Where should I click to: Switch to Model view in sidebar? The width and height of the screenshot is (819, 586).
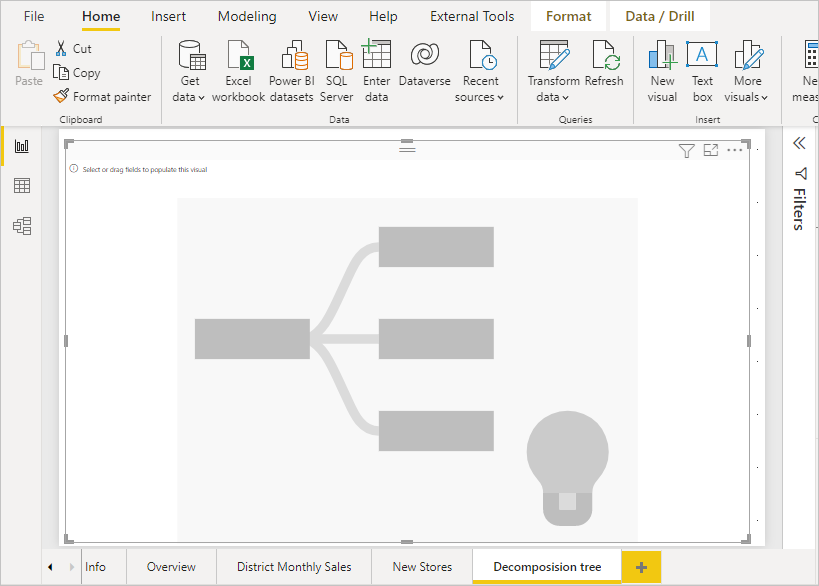(x=22, y=226)
